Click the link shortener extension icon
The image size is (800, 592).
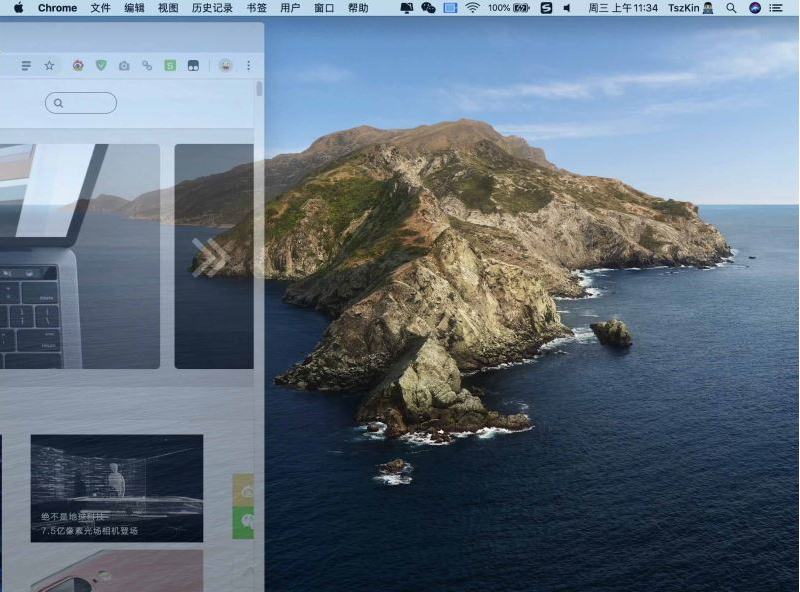(148, 65)
